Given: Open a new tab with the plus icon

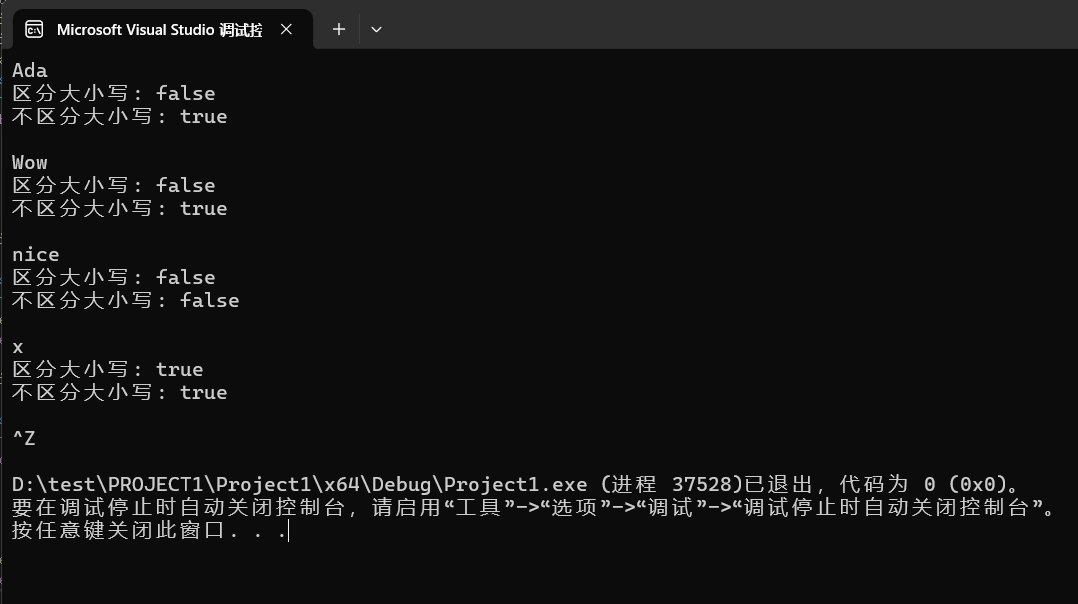Looking at the screenshot, I should [x=339, y=30].
